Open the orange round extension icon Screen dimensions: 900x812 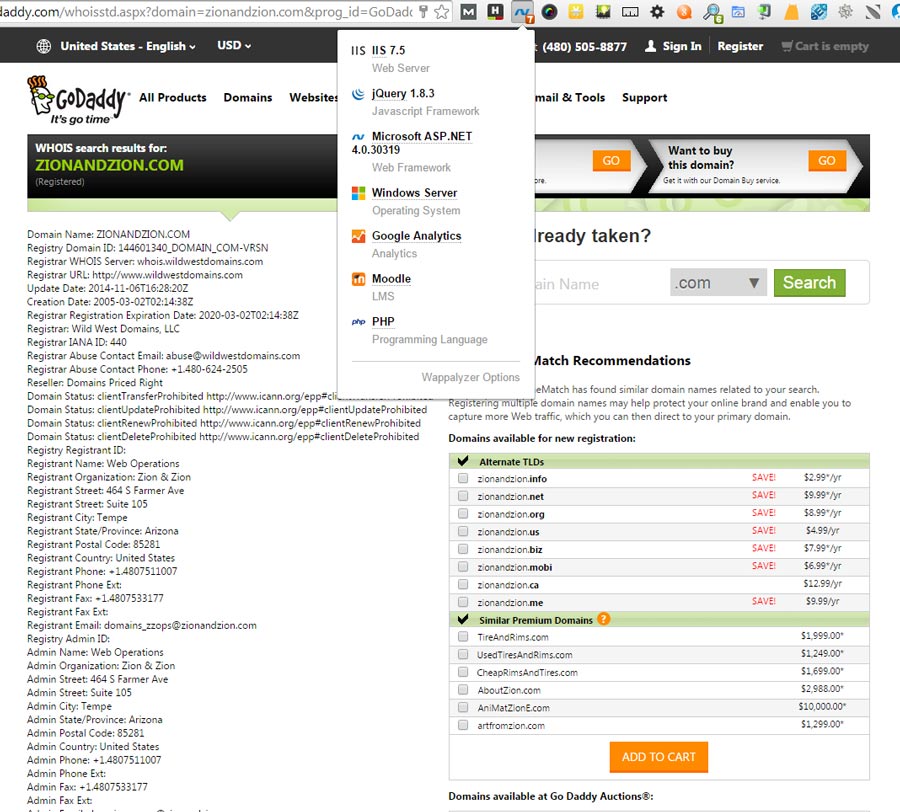pyautogui.click(x=684, y=11)
